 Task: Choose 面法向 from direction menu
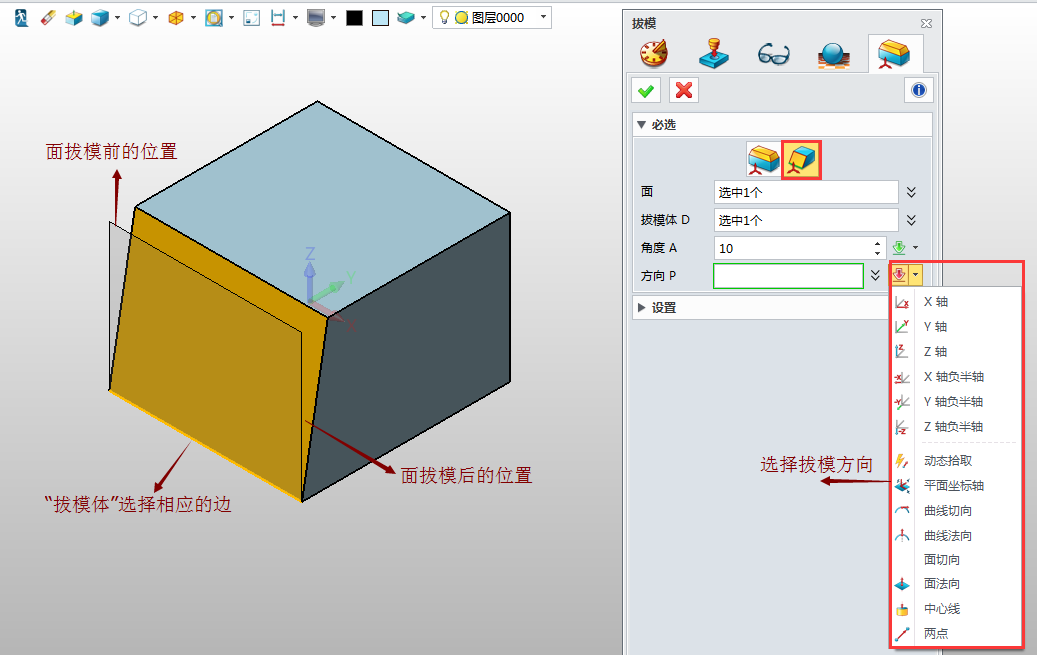point(941,584)
